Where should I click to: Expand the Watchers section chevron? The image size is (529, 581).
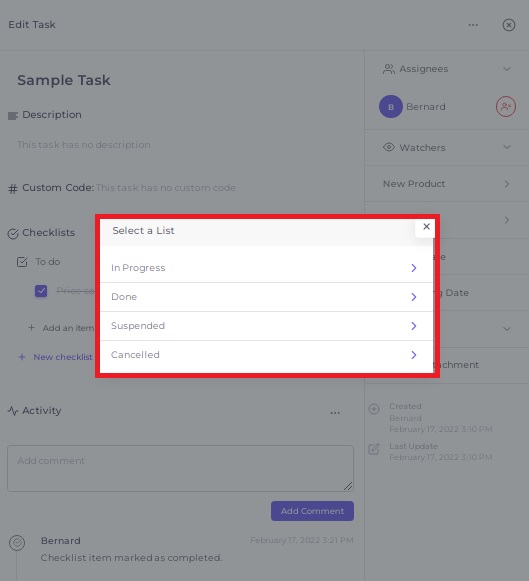click(x=507, y=147)
